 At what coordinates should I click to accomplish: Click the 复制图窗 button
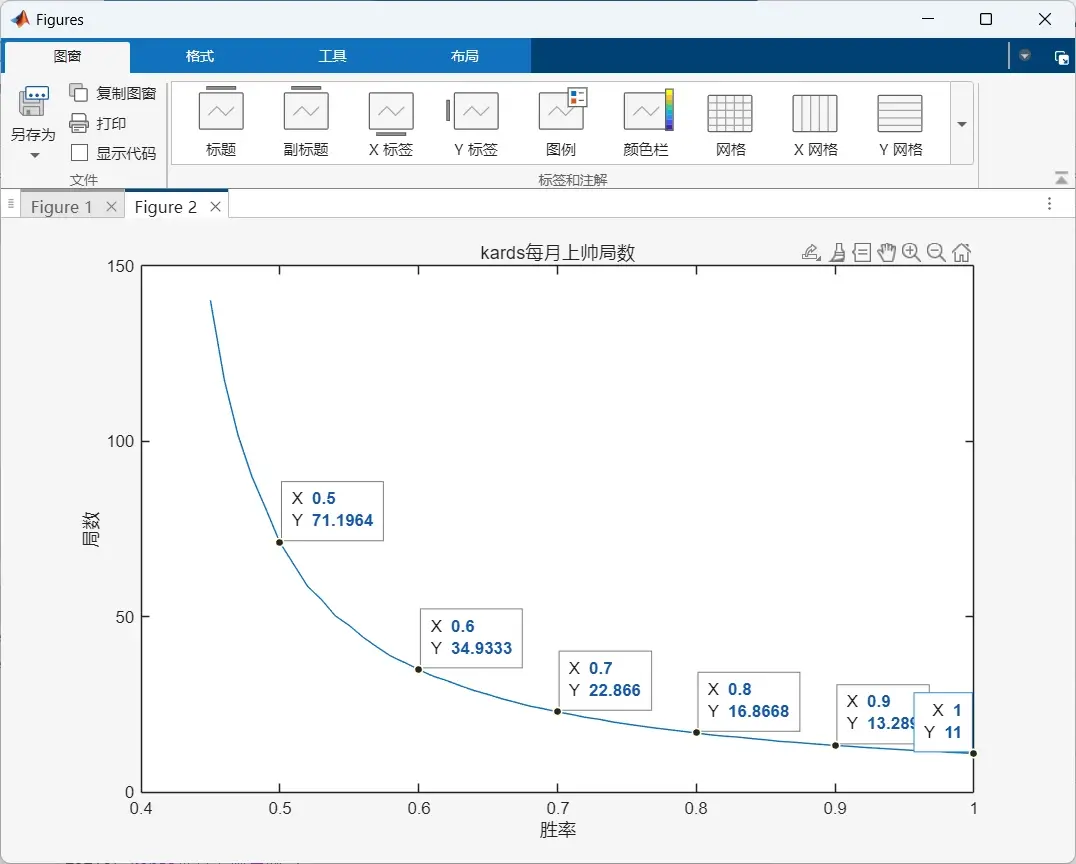(x=113, y=93)
